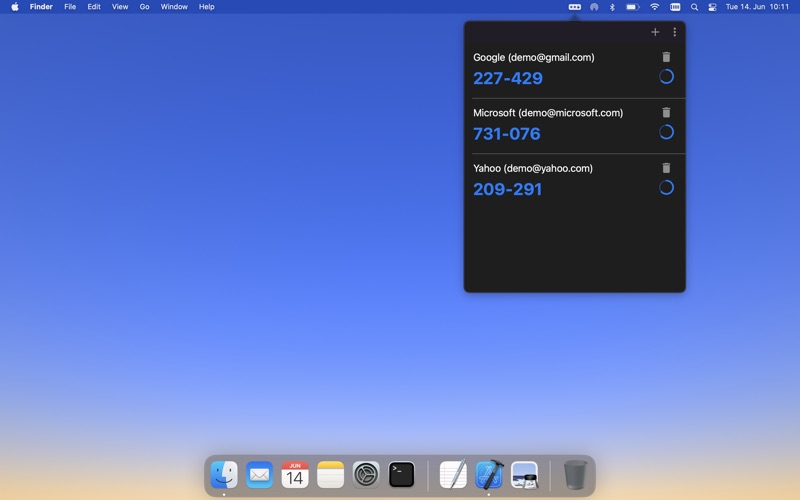This screenshot has height=500, width=800.
Task: Open System Preferences in the Dock
Action: [x=366, y=474]
